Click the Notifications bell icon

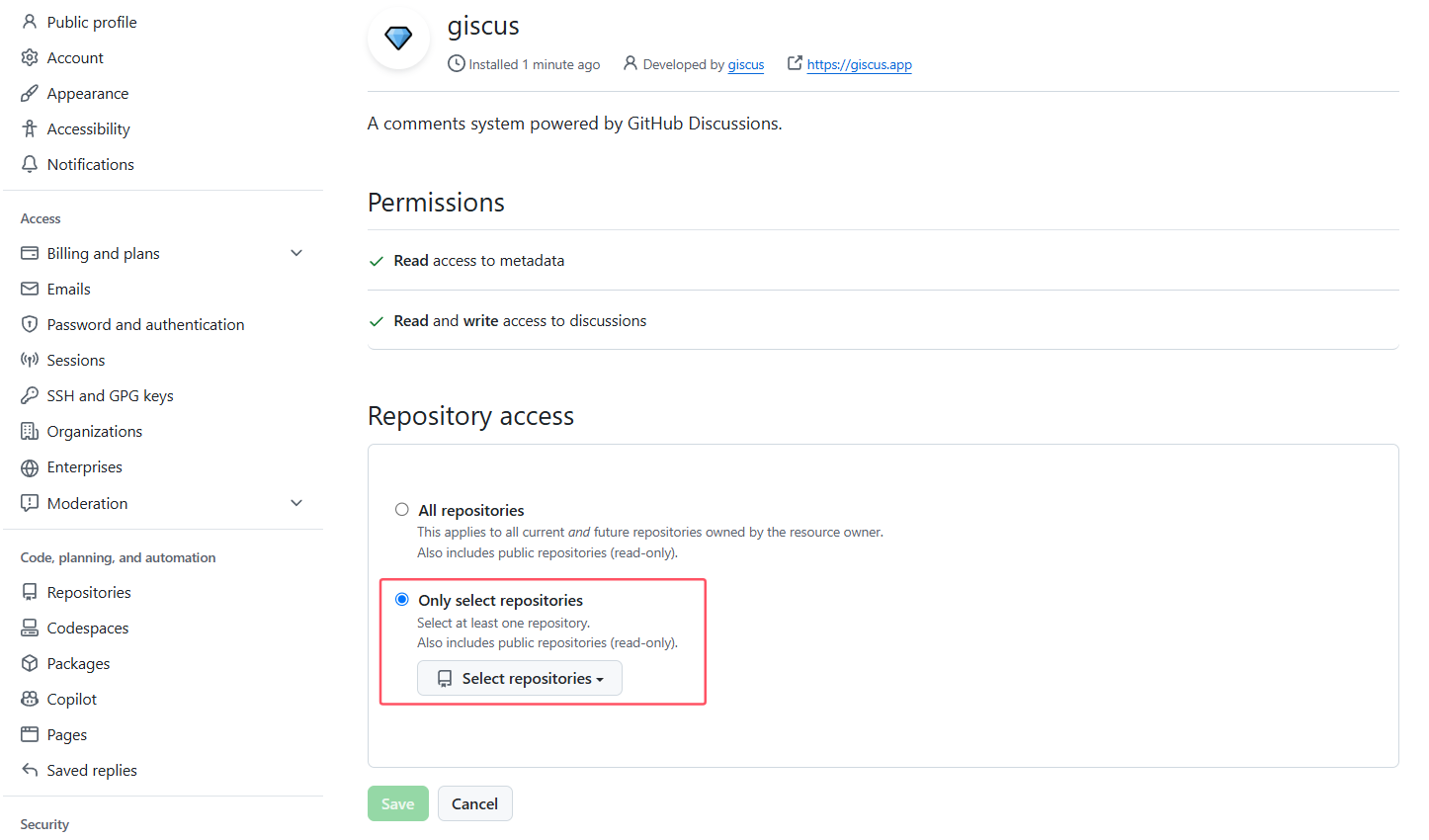(30, 164)
